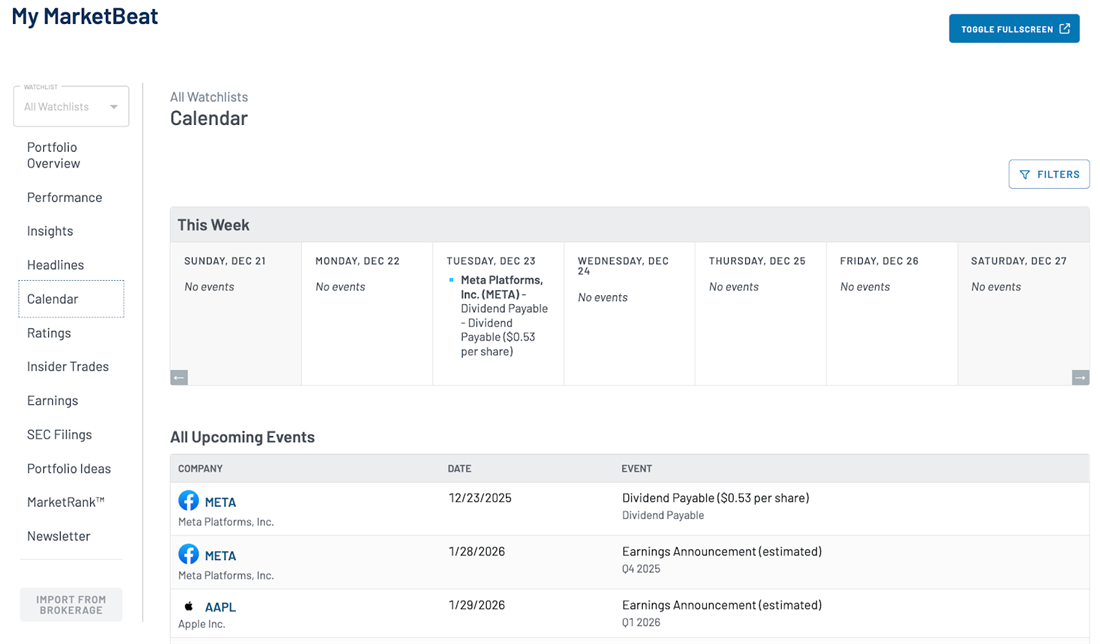The image size is (1100, 644).
Task: Open SEC Filings in sidebar
Action: [60, 434]
